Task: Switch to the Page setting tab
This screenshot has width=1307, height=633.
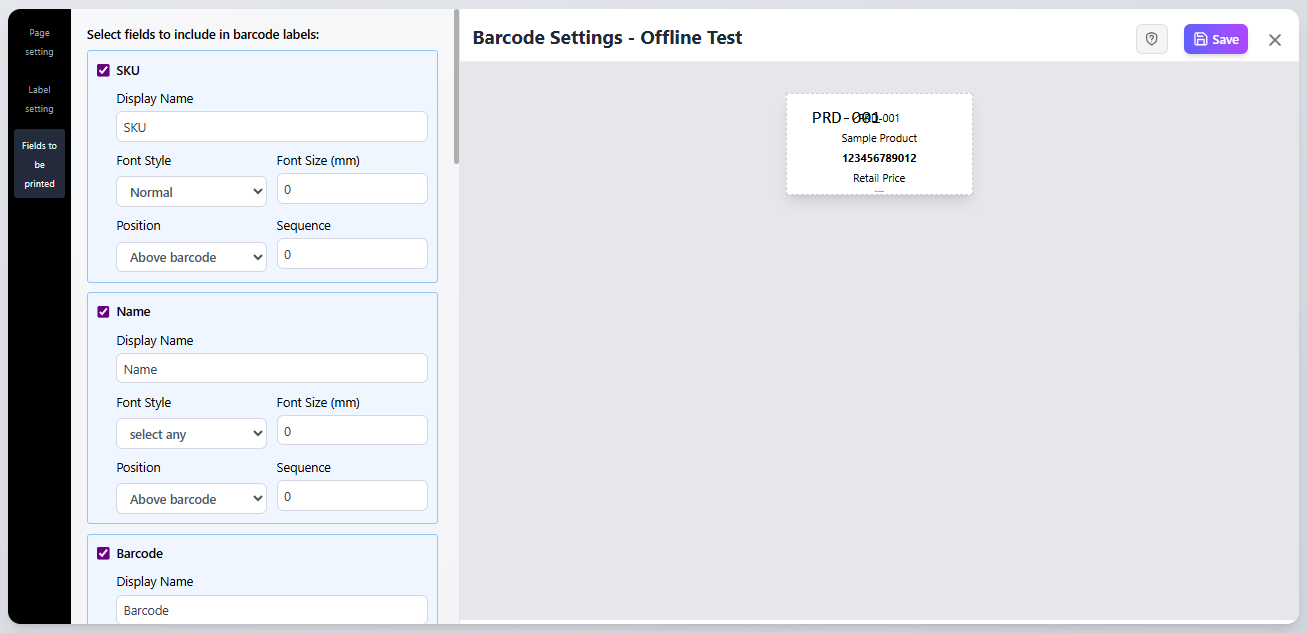Action: [39, 42]
